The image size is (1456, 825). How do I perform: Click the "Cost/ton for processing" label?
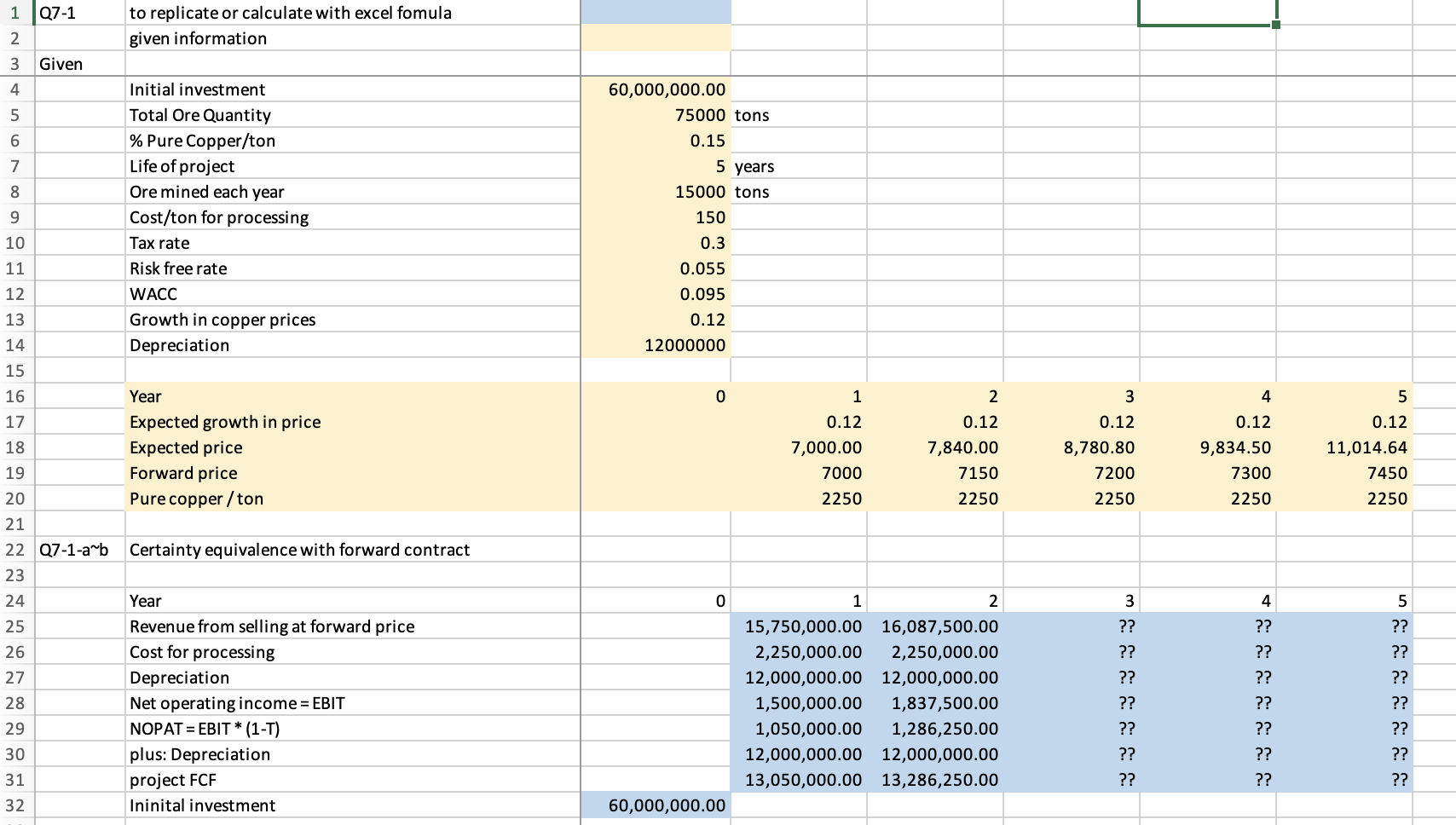(219, 217)
